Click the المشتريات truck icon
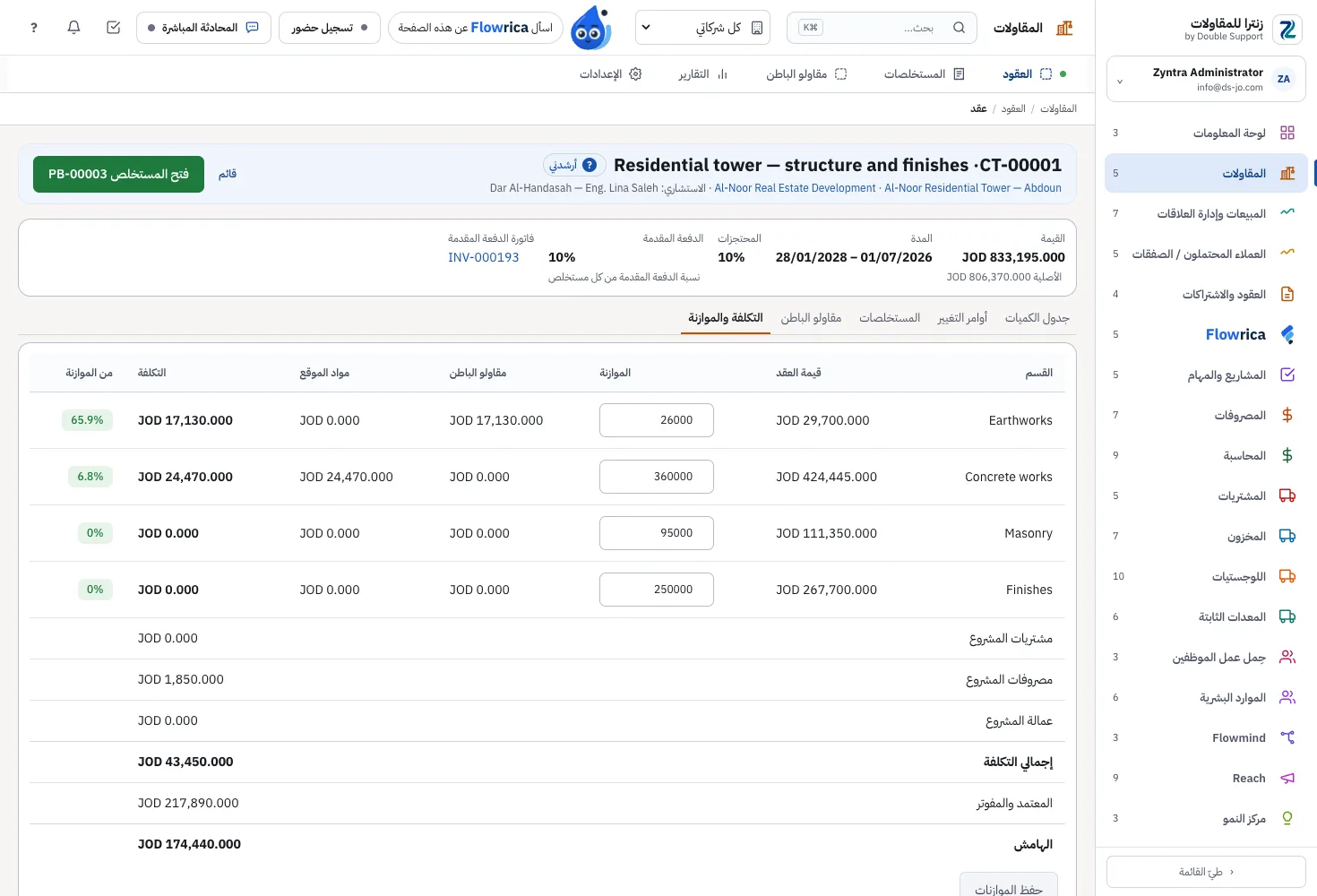1317x896 pixels. [1287, 495]
